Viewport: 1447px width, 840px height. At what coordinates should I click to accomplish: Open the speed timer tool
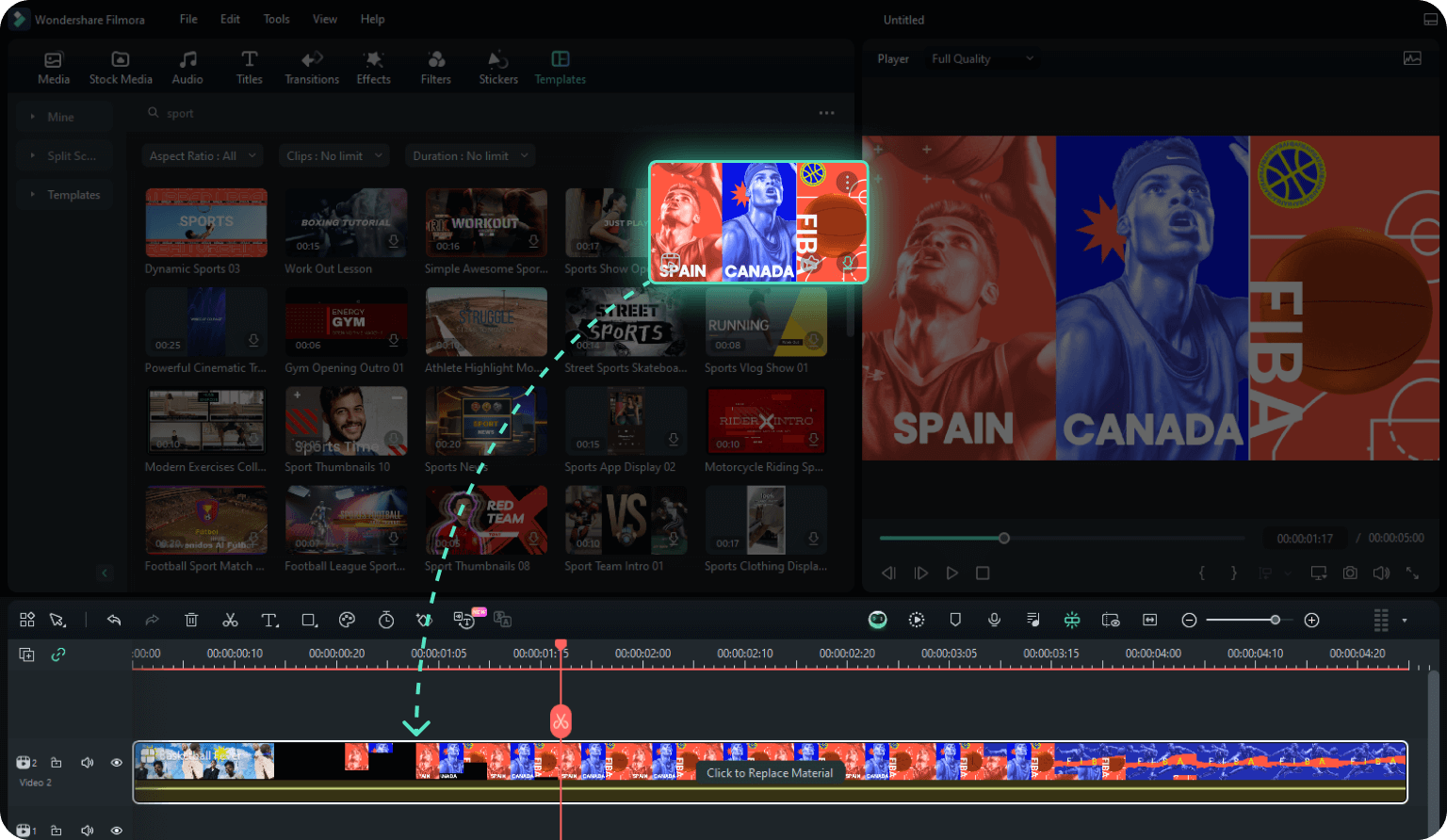(386, 620)
